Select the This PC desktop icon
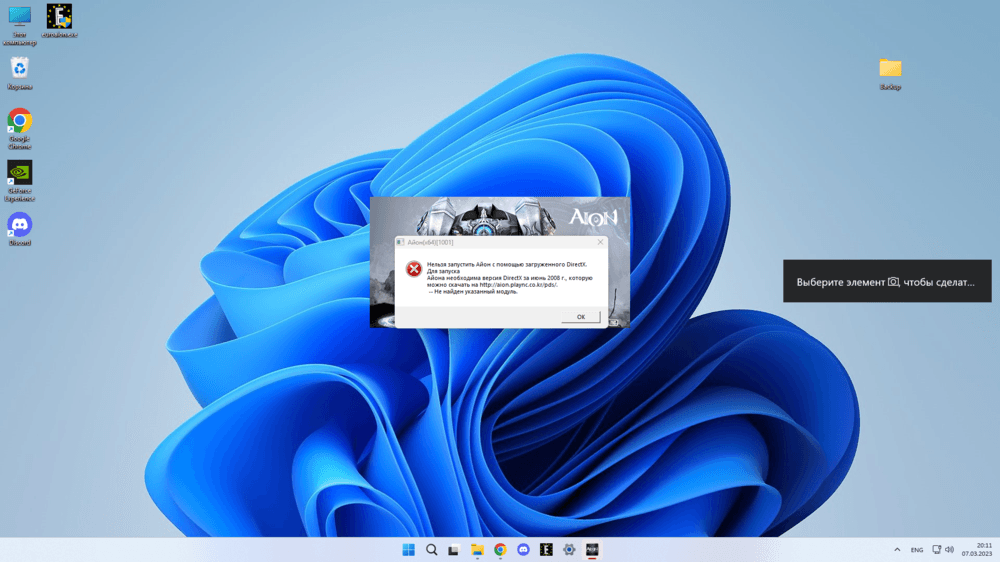 point(19,18)
